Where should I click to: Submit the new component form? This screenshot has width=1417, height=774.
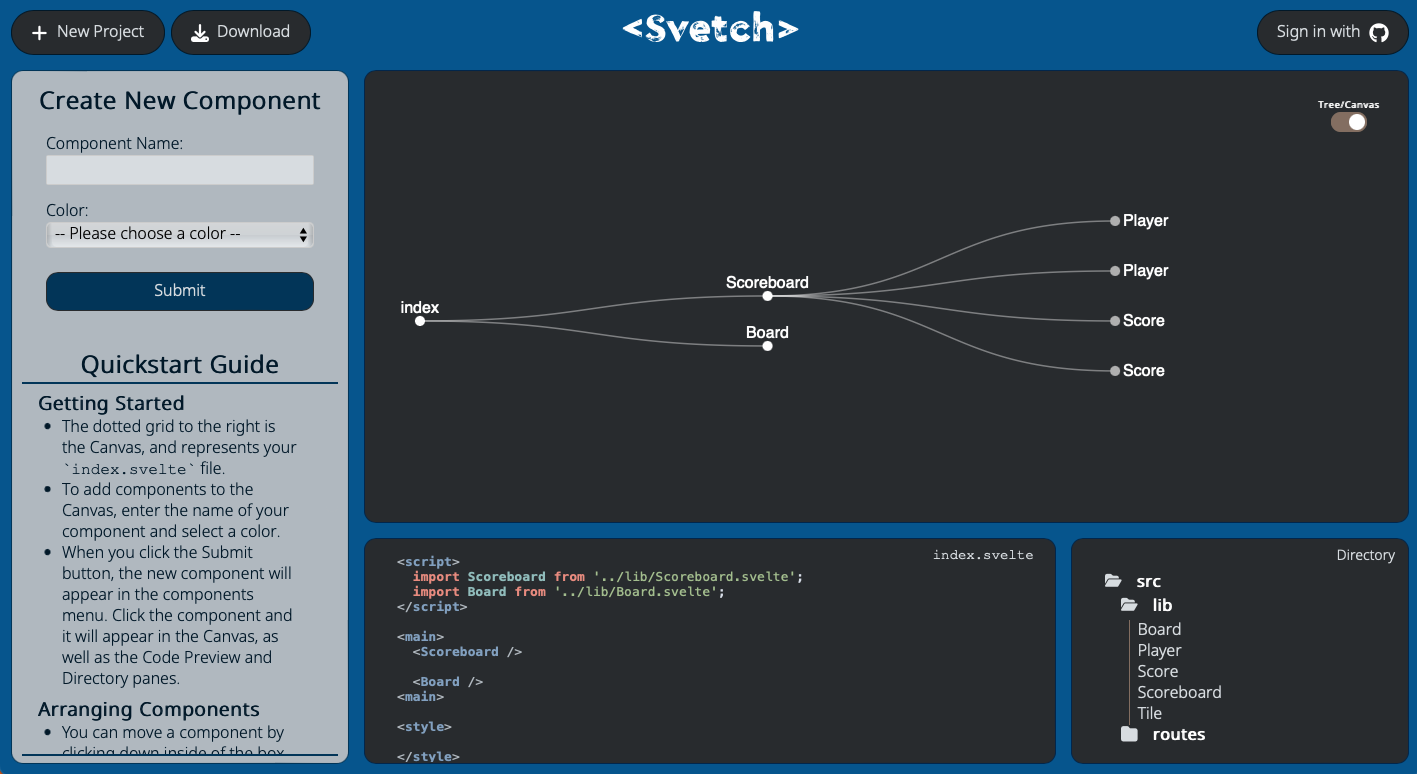(180, 291)
